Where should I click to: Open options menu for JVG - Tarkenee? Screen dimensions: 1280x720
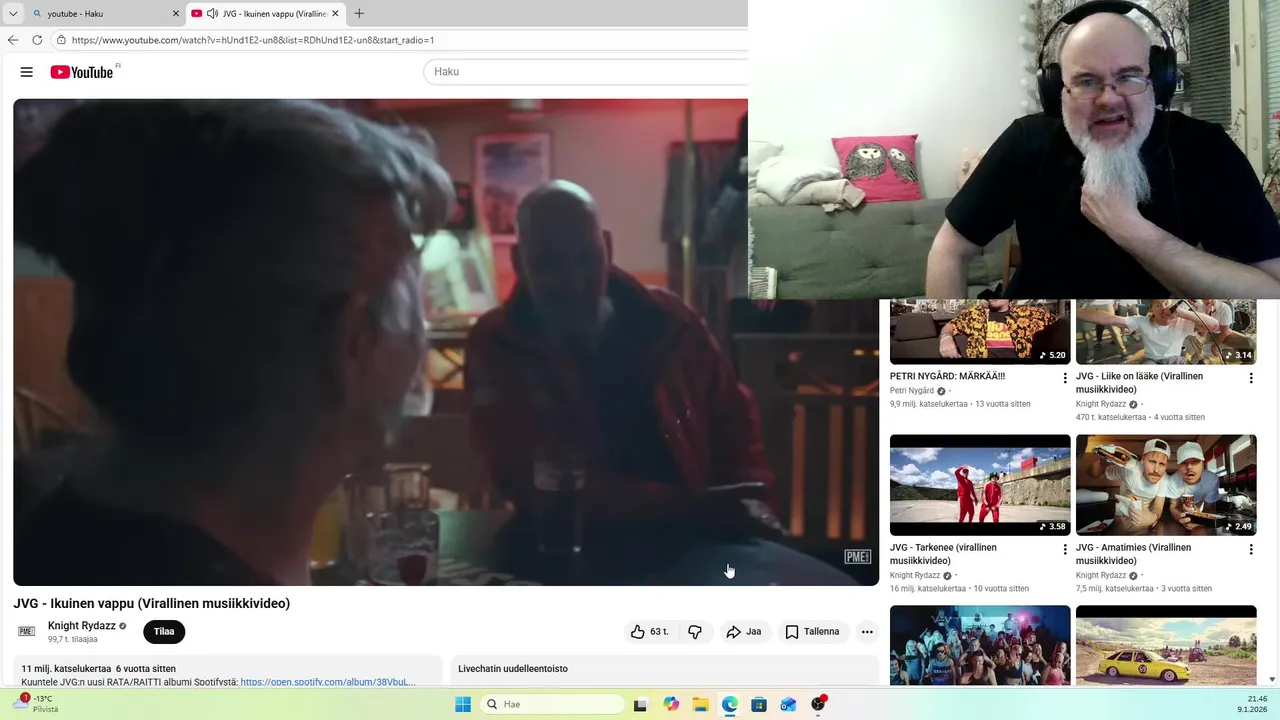(1065, 549)
